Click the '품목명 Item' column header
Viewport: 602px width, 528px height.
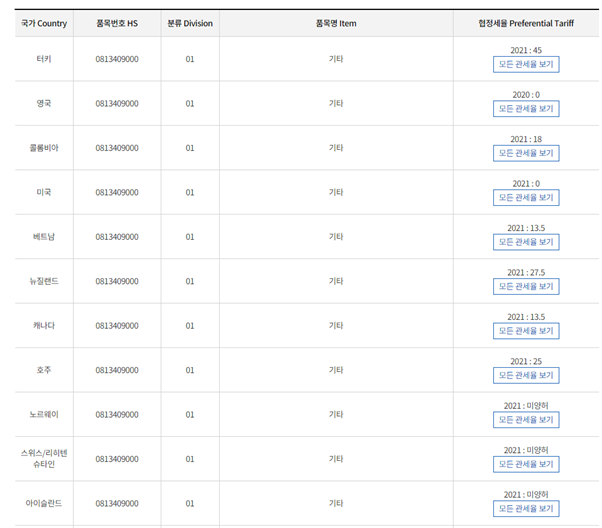[336, 23]
